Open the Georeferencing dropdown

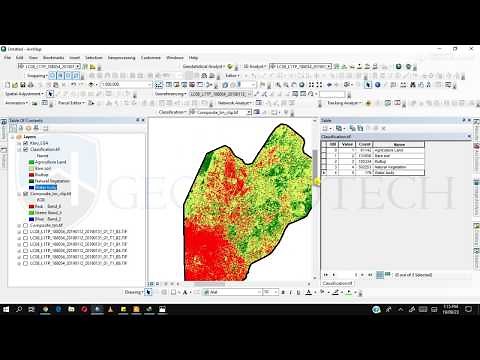[x=171, y=94]
